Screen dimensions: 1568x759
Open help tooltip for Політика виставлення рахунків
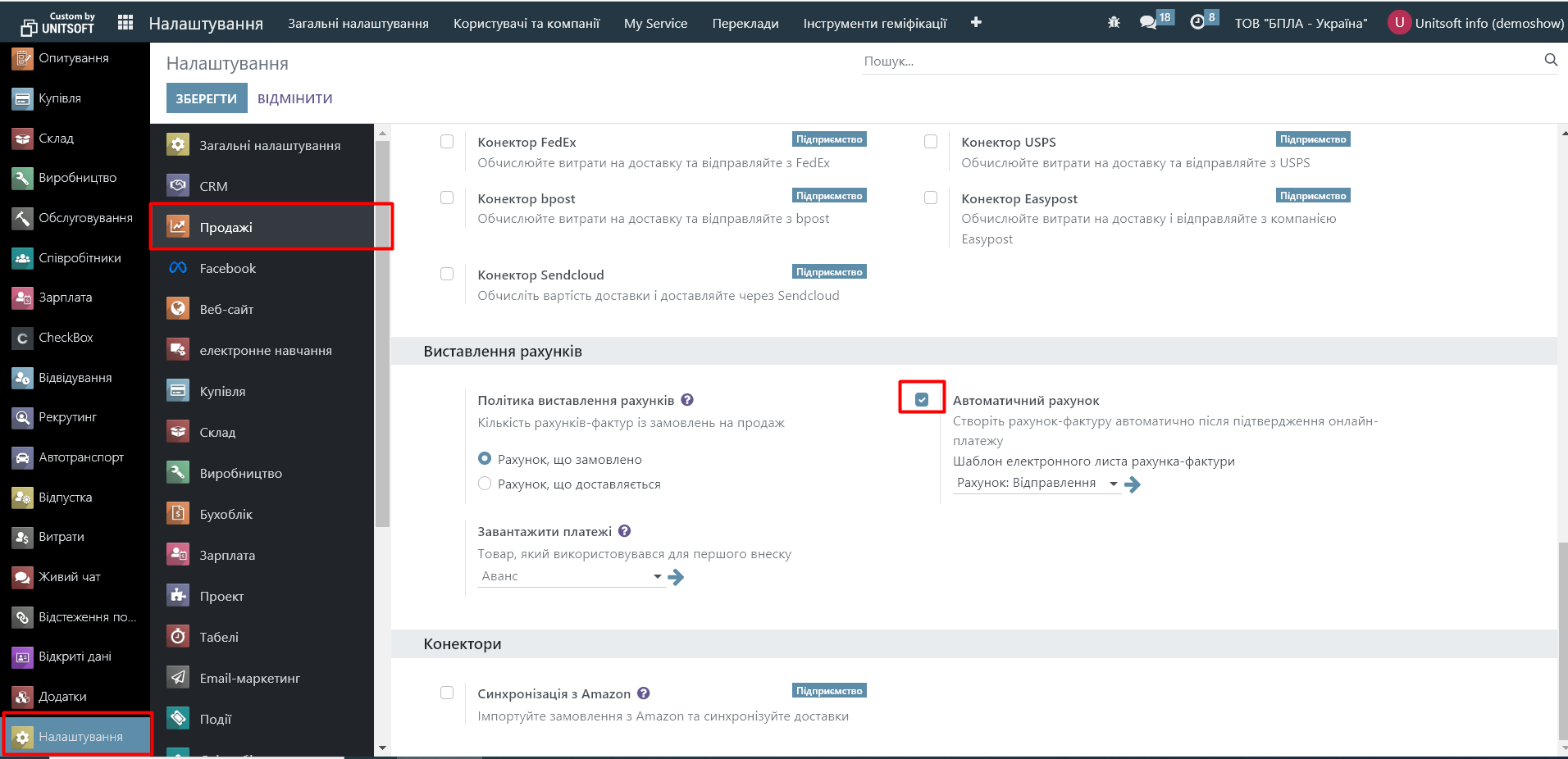pyautogui.click(x=687, y=400)
